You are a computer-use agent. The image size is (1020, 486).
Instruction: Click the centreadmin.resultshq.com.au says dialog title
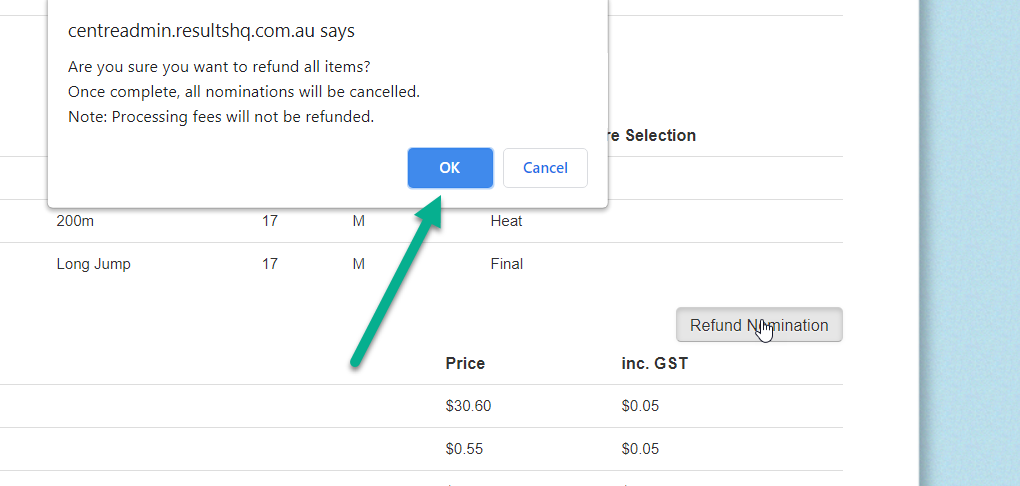point(211,31)
